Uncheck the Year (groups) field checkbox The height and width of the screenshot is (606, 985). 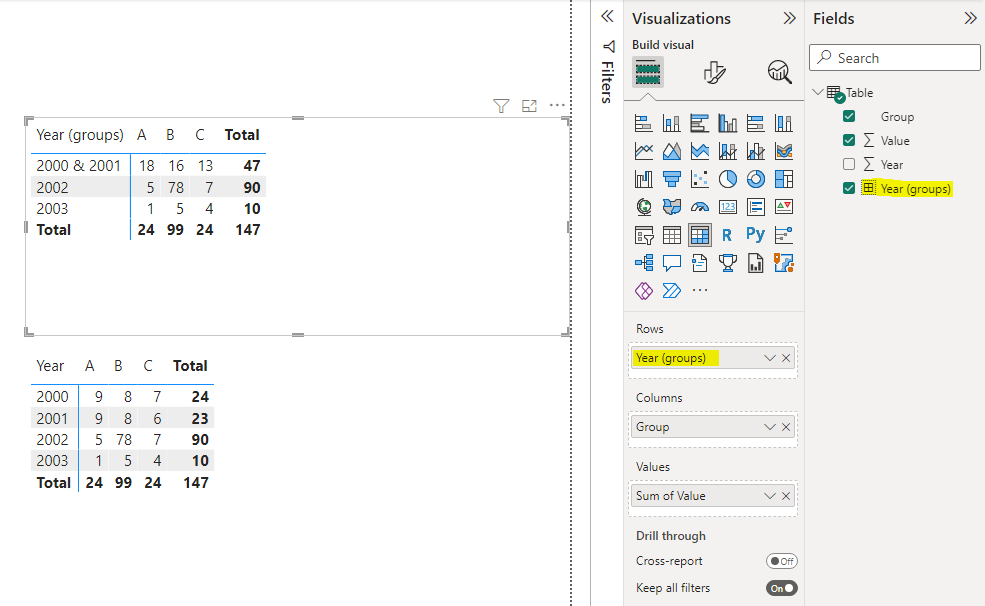(x=849, y=188)
